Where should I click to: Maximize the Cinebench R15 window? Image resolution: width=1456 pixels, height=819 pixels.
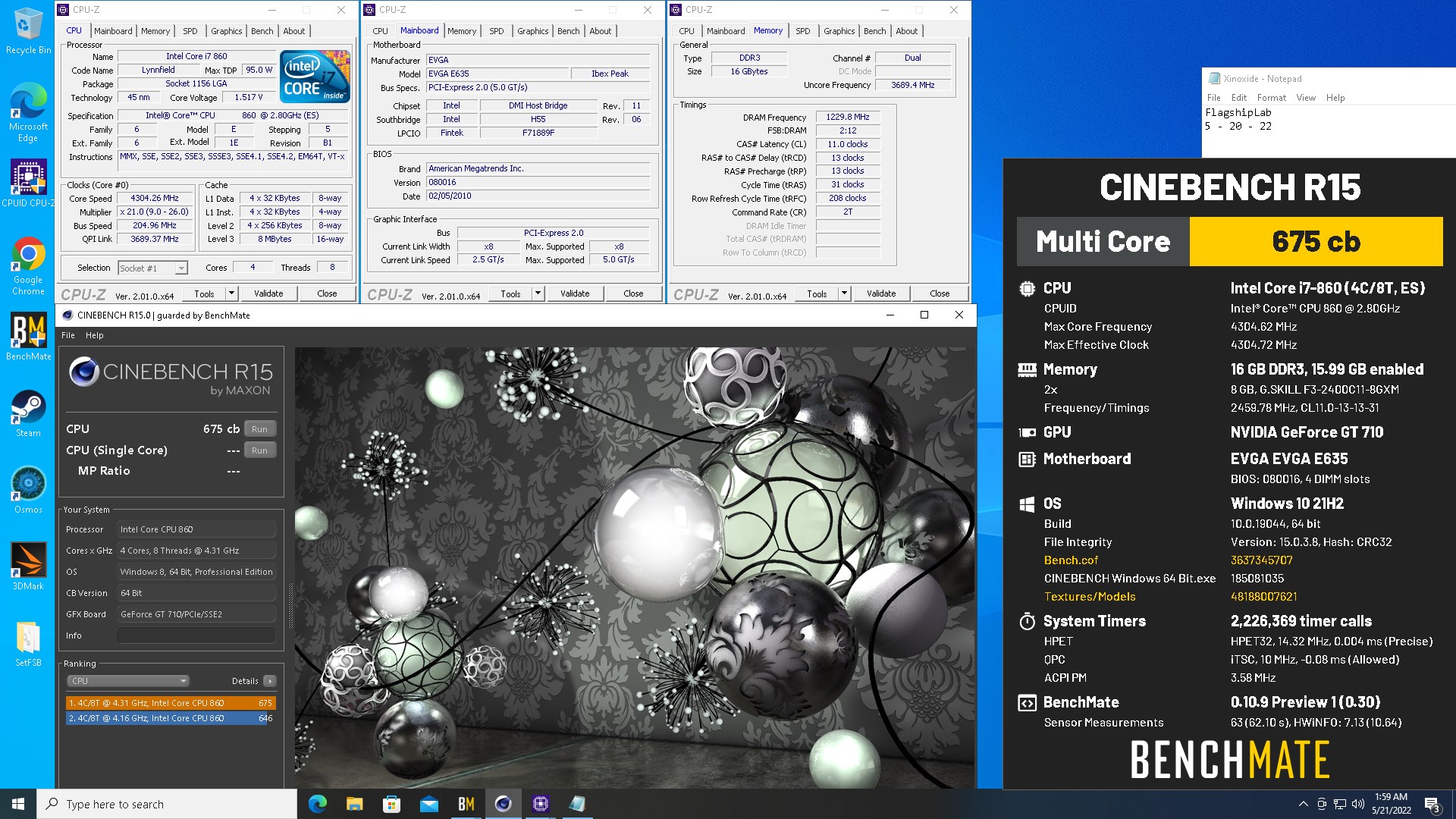pyautogui.click(x=924, y=315)
